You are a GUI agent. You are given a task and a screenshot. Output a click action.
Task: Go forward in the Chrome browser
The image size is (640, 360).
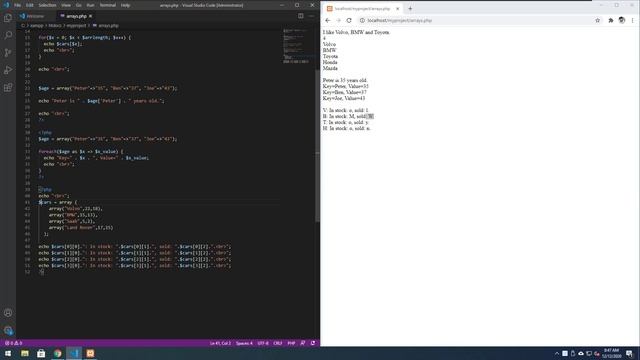pos(338,20)
